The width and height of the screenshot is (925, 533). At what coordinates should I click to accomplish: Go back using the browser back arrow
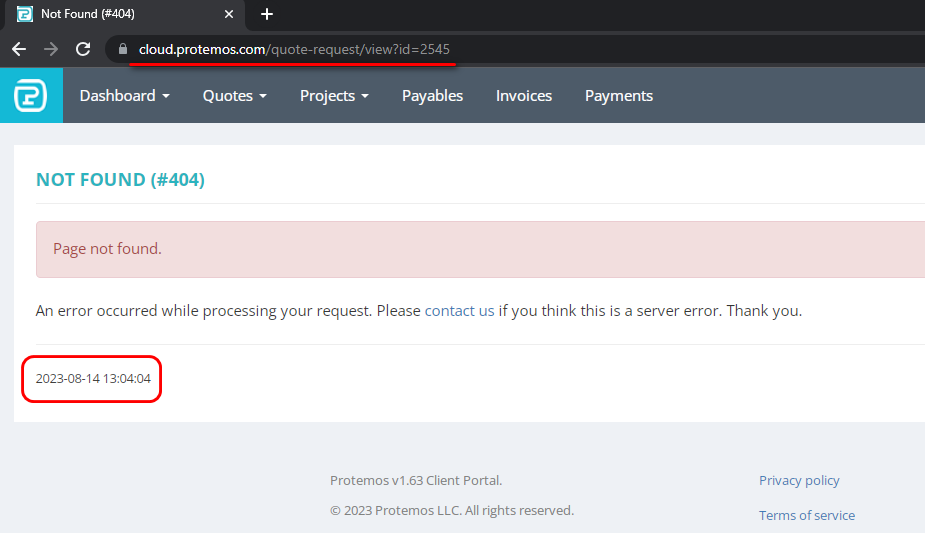coord(18,49)
